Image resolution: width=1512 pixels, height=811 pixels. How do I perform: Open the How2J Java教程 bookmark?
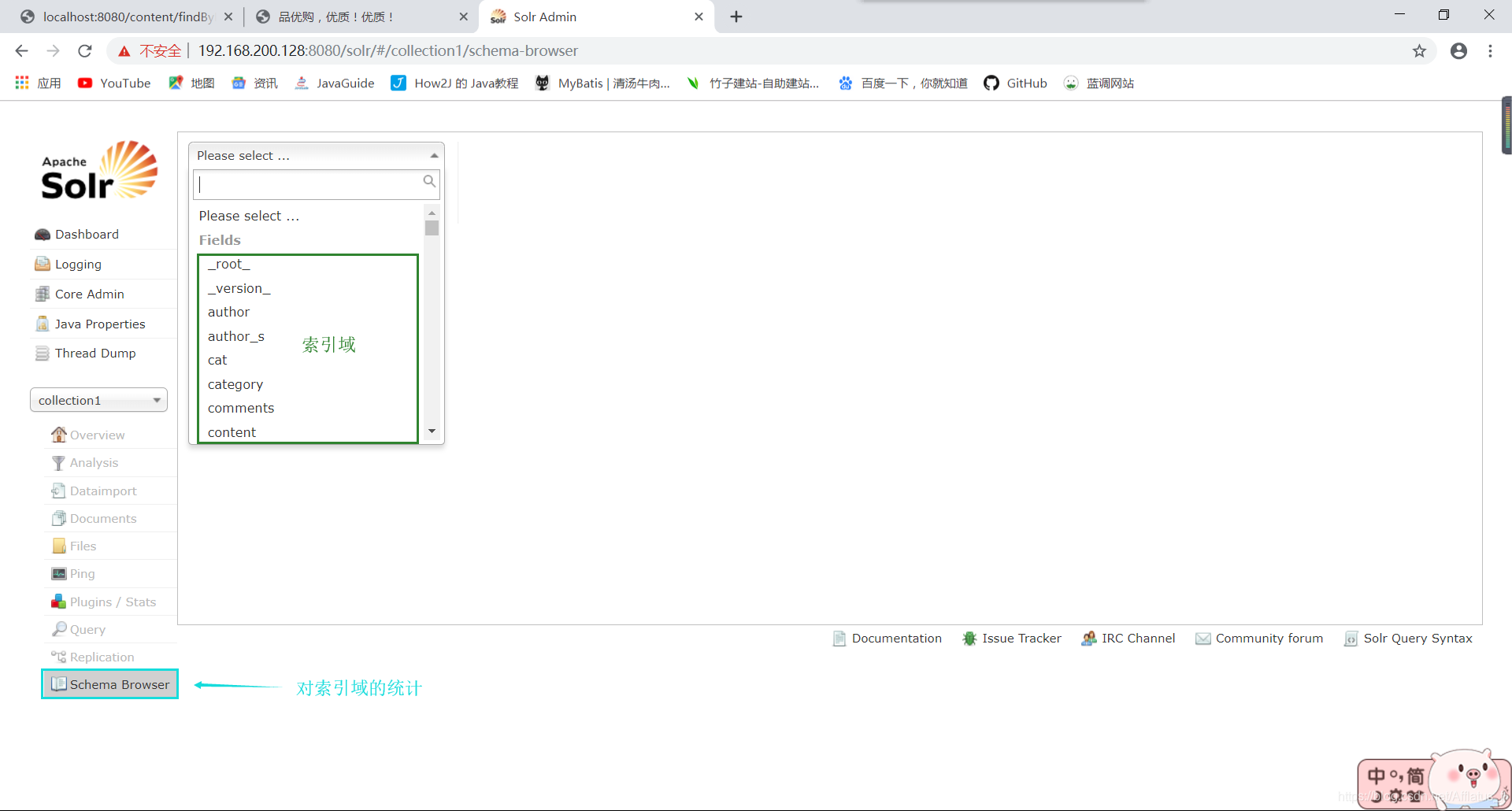pyautogui.click(x=455, y=83)
